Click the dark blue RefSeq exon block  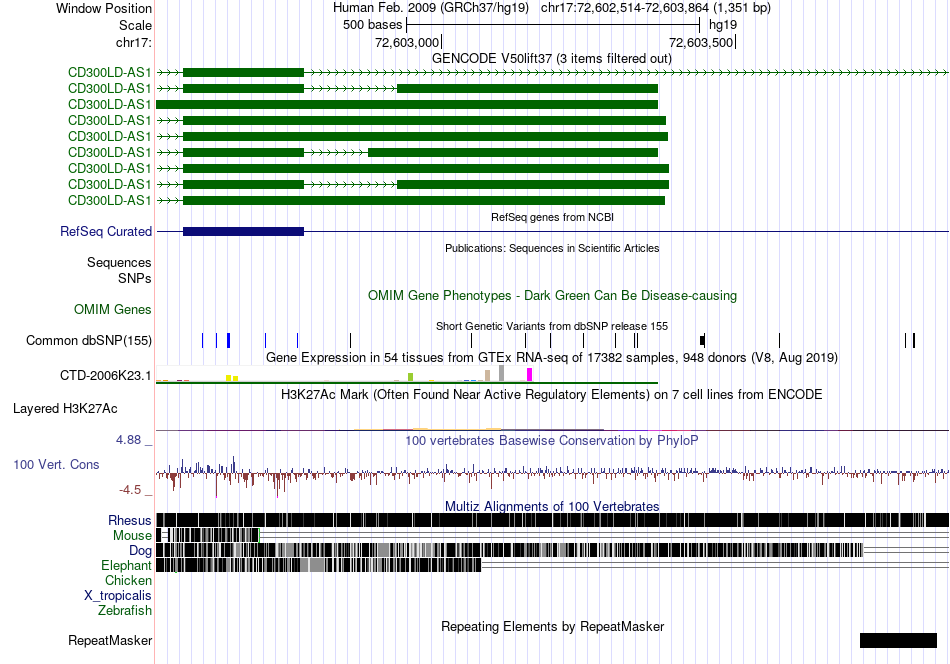tap(243, 231)
